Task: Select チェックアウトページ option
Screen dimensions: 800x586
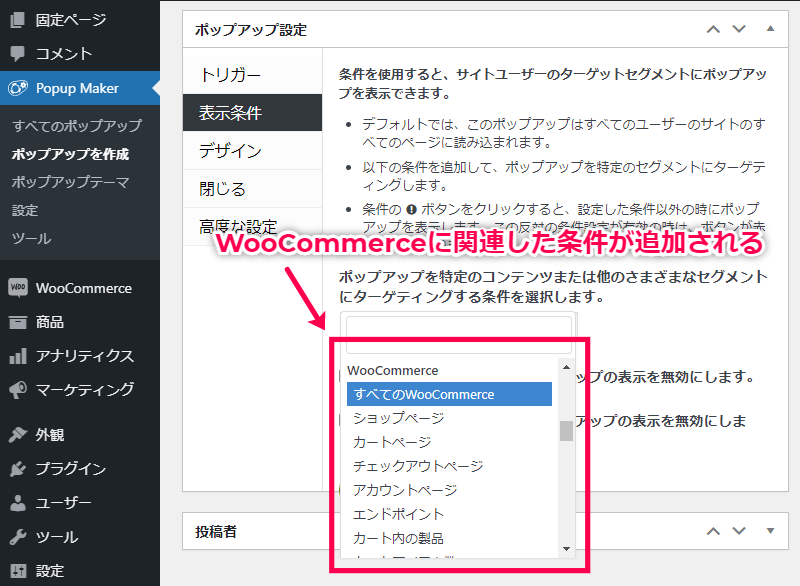Action: pos(449,466)
